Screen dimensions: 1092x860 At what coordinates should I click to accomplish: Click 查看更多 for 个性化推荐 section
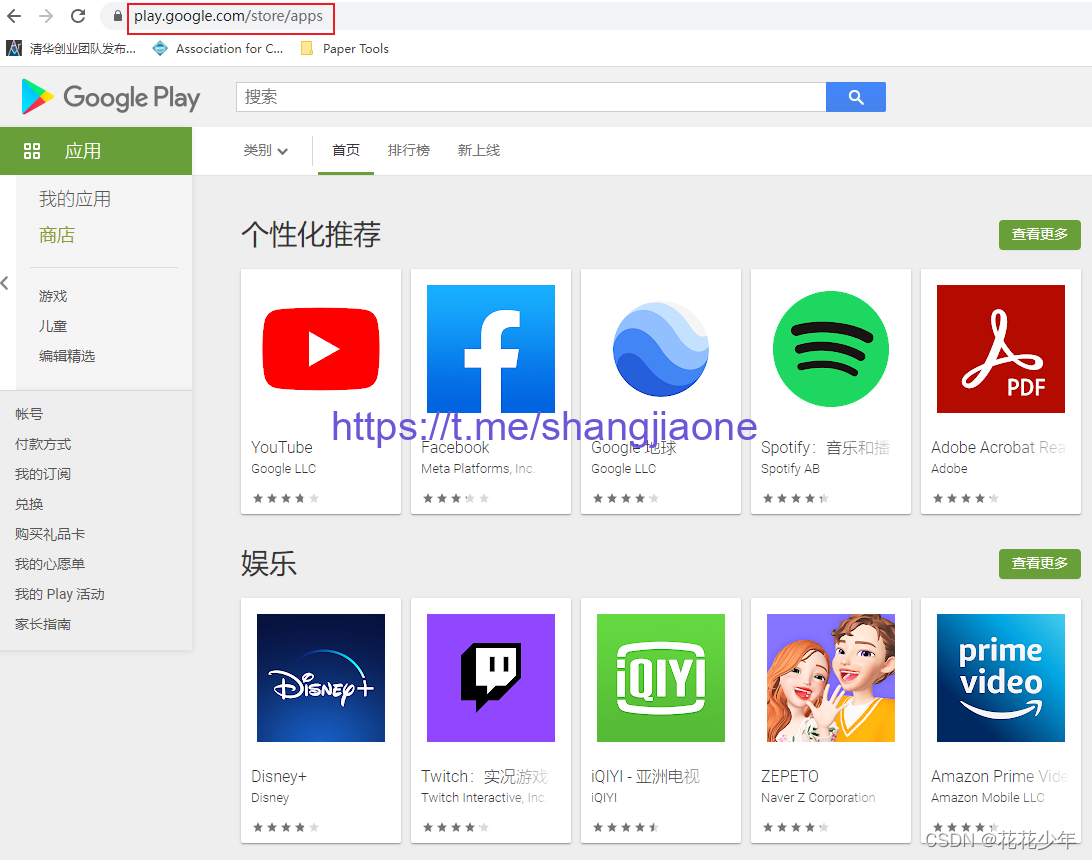[1039, 235]
